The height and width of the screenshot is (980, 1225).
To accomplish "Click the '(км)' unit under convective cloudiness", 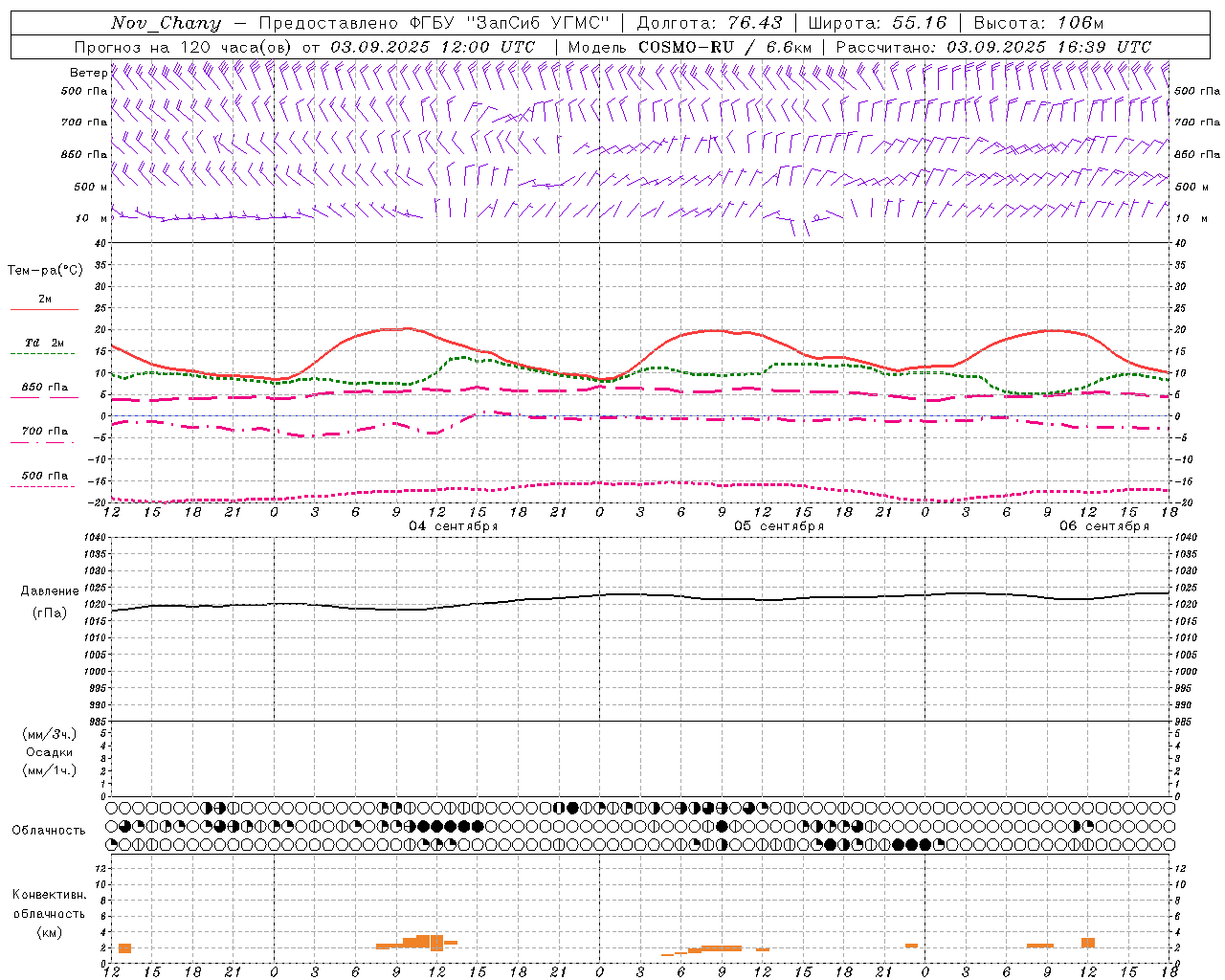I will [50, 932].
